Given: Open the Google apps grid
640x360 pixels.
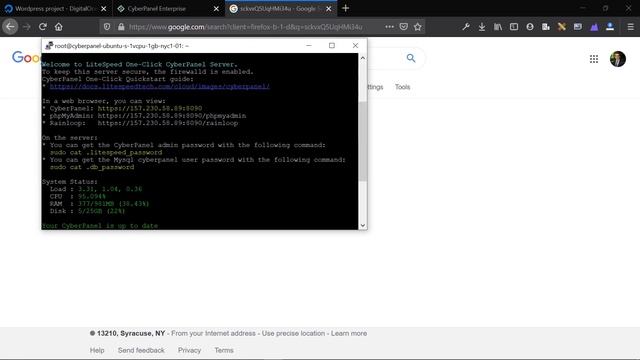Looking at the screenshot, I should click(594, 59).
